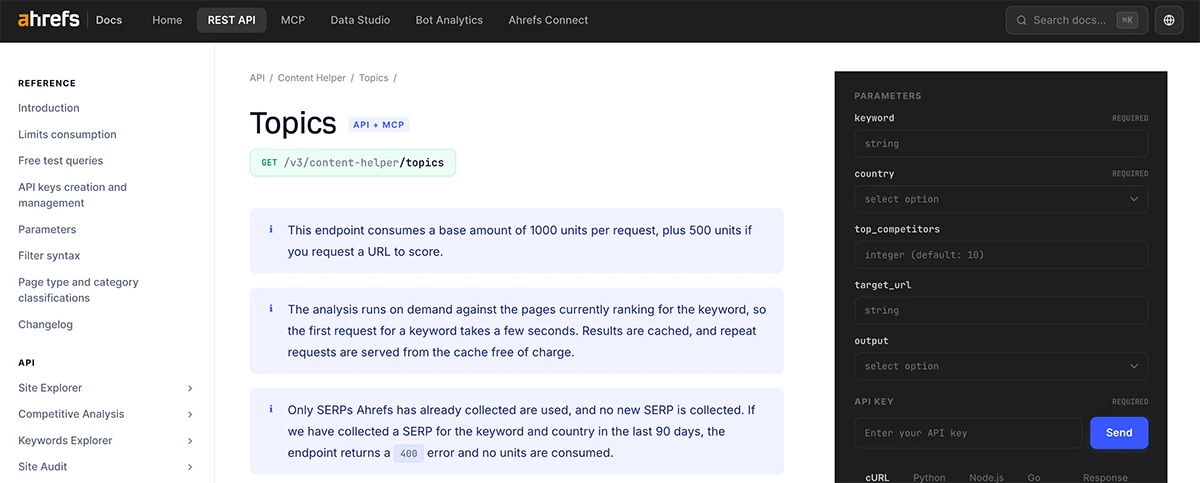Click the Content Helper breadcrumb

click(x=312, y=78)
